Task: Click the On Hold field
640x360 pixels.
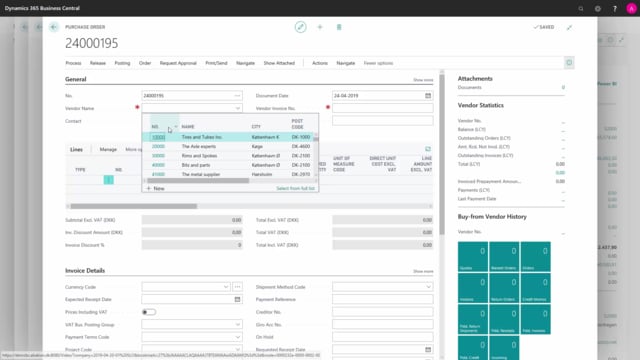Action: tap(382, 337)
